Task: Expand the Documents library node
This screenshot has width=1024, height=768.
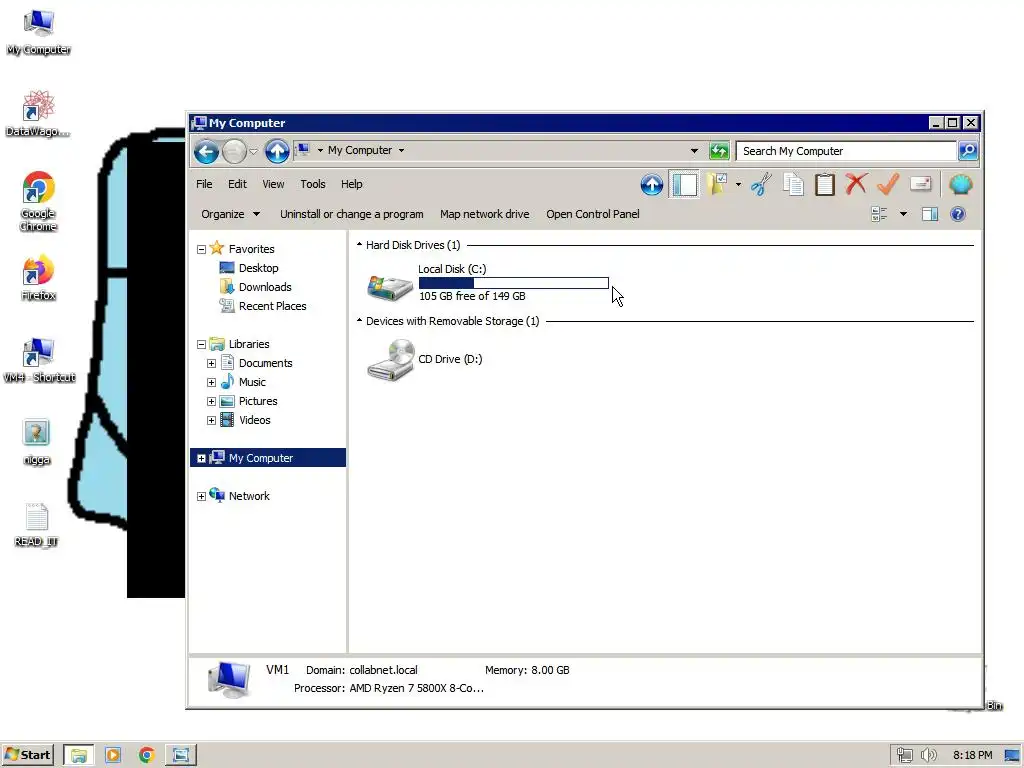Action: pyautogui.click(x=212, y=363)
